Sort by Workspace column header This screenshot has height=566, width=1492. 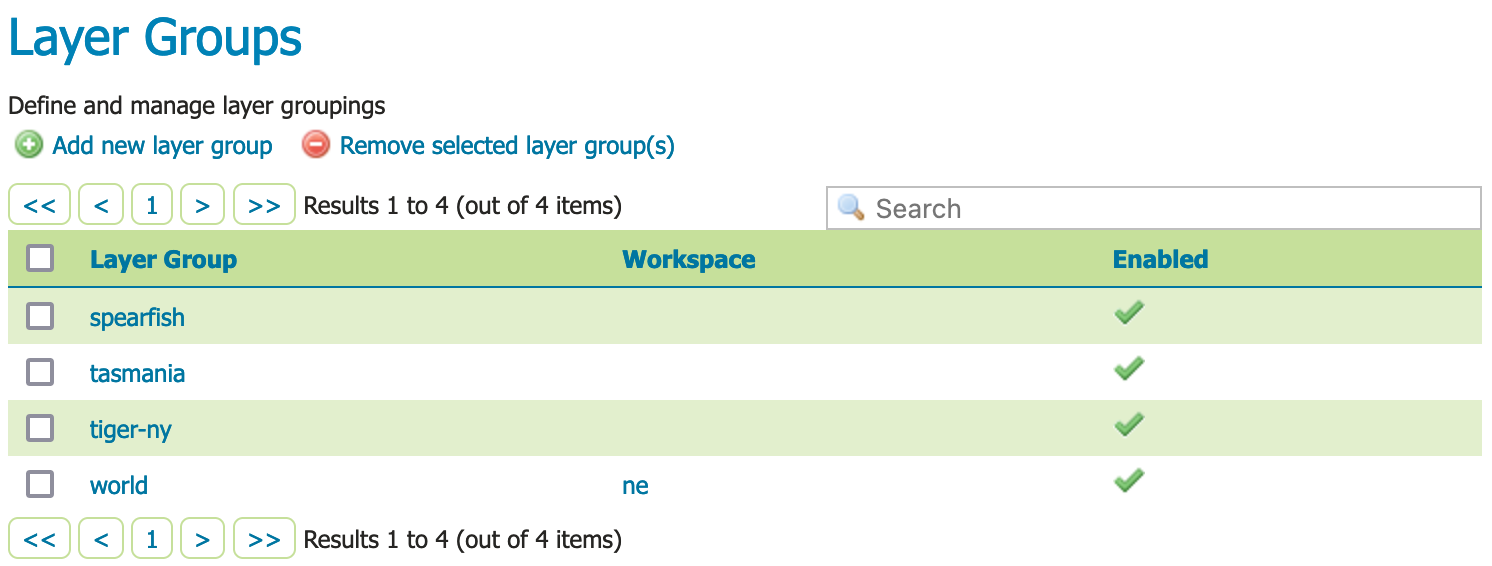coord(688,260)
